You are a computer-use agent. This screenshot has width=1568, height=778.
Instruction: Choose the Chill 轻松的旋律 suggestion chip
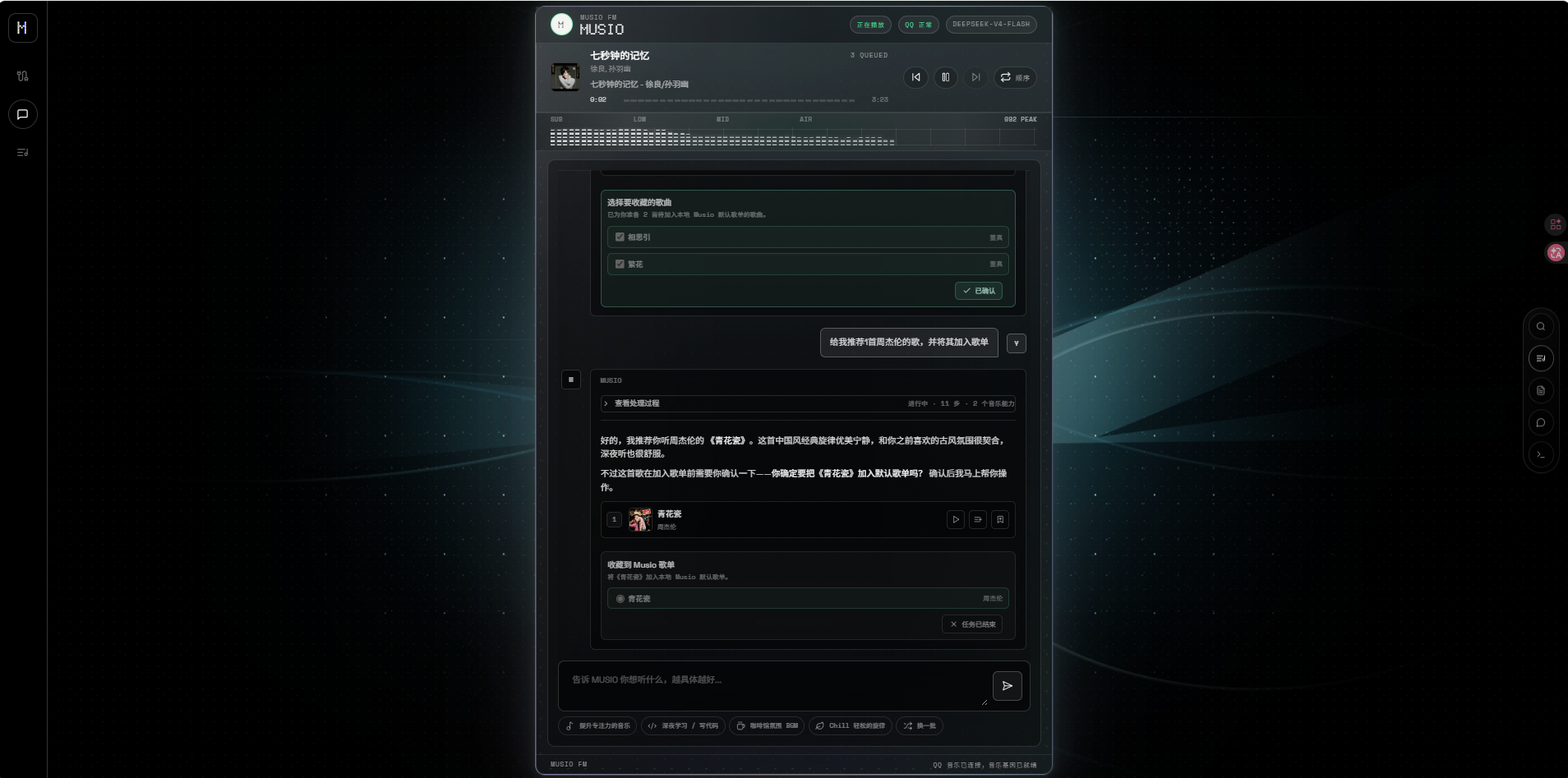coord(851,726)
